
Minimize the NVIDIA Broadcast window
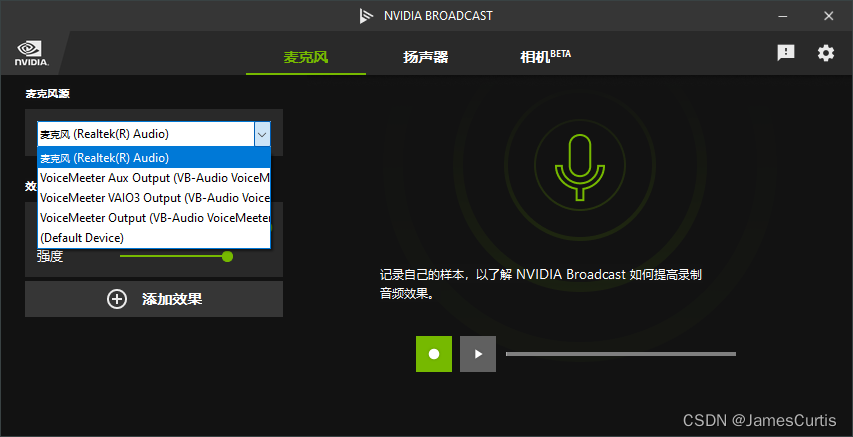click(x=783, y=16)
